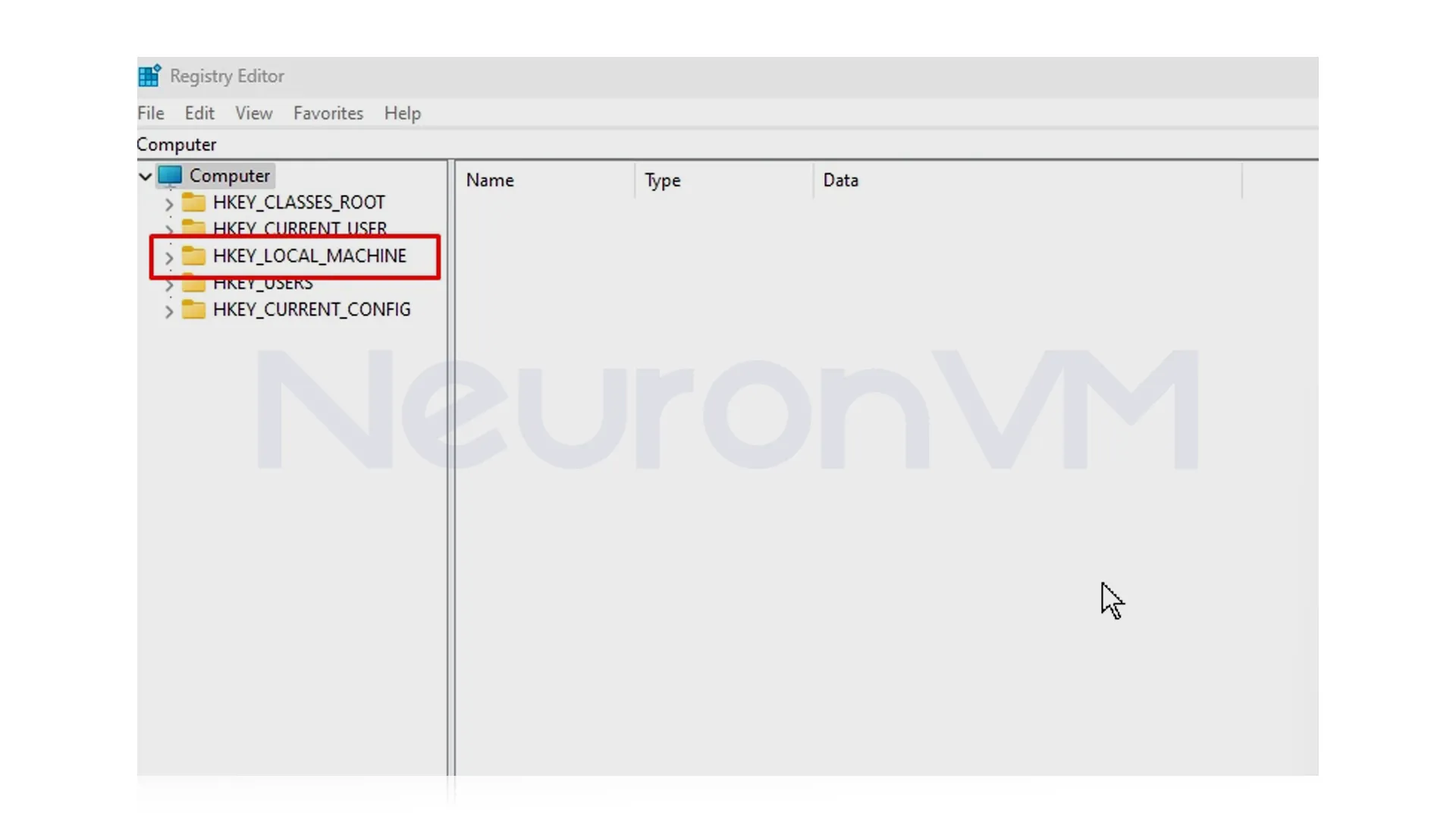Click the Computer monitor icon
Viewport: 1456px width, 819px height.
point(170,176)
